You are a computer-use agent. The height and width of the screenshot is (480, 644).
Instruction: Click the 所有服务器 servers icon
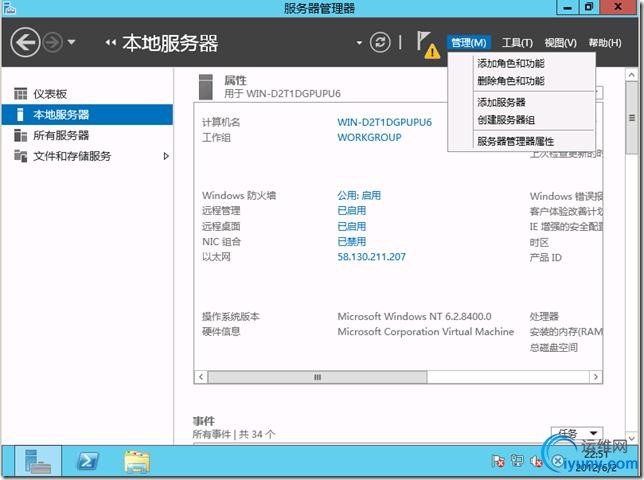[x=21, y=135]
